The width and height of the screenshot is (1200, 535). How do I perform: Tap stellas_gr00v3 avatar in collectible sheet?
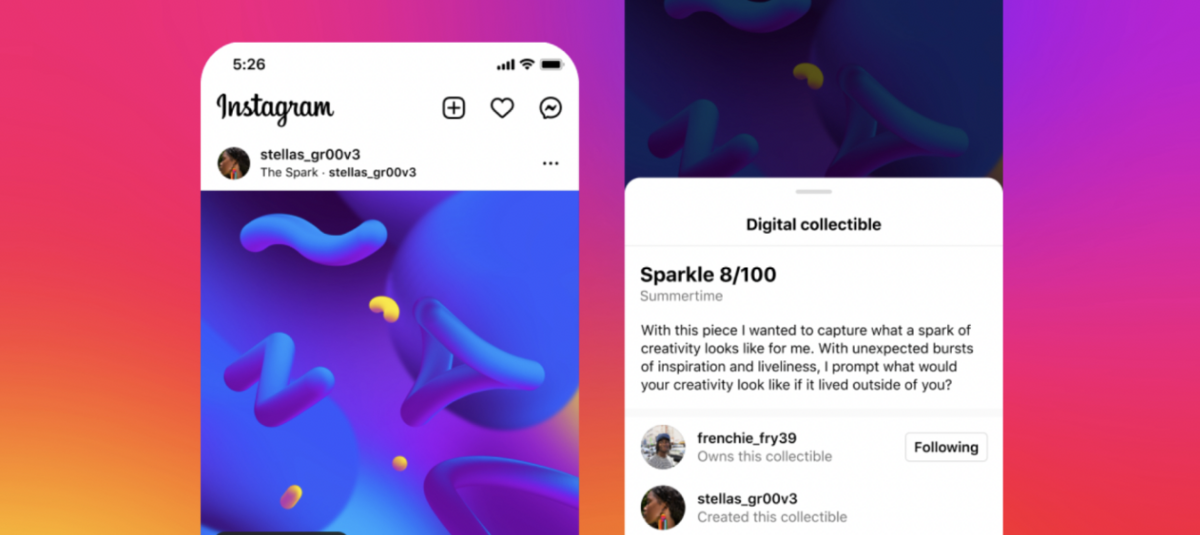coord(663,507)
